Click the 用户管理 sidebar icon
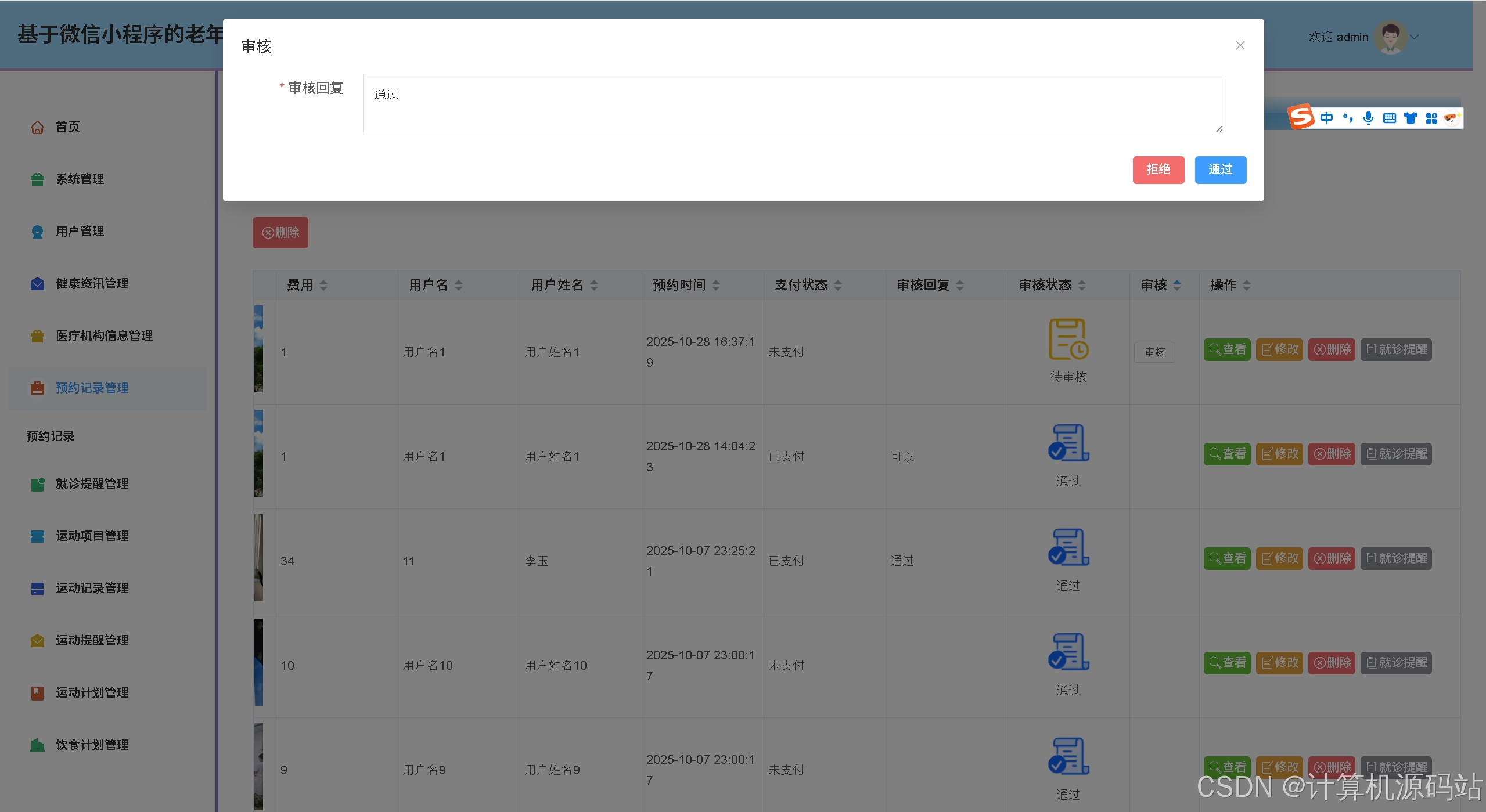The width and height of the screenshot is (1486, 812). click(37, 232)
